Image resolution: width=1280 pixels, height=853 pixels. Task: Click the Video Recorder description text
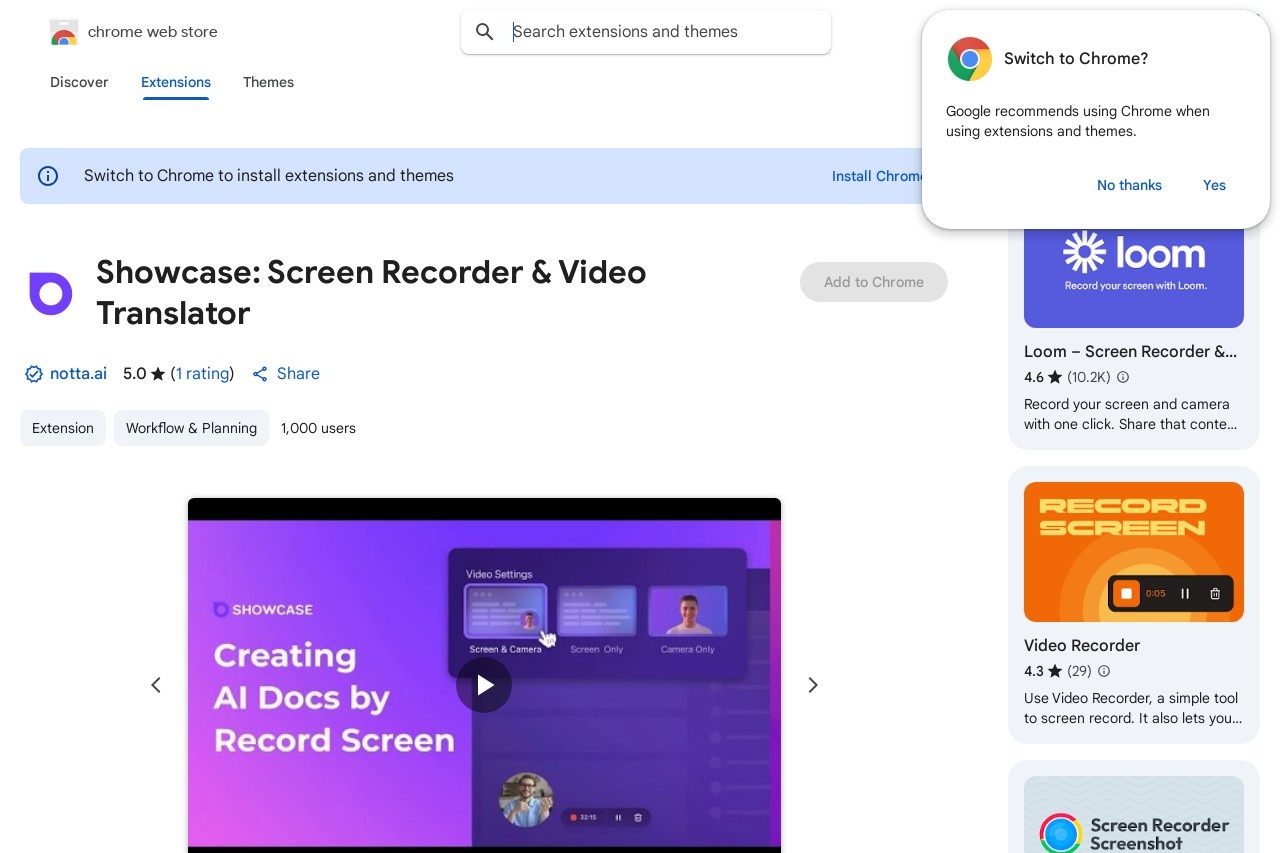[x=1133, y=708]
